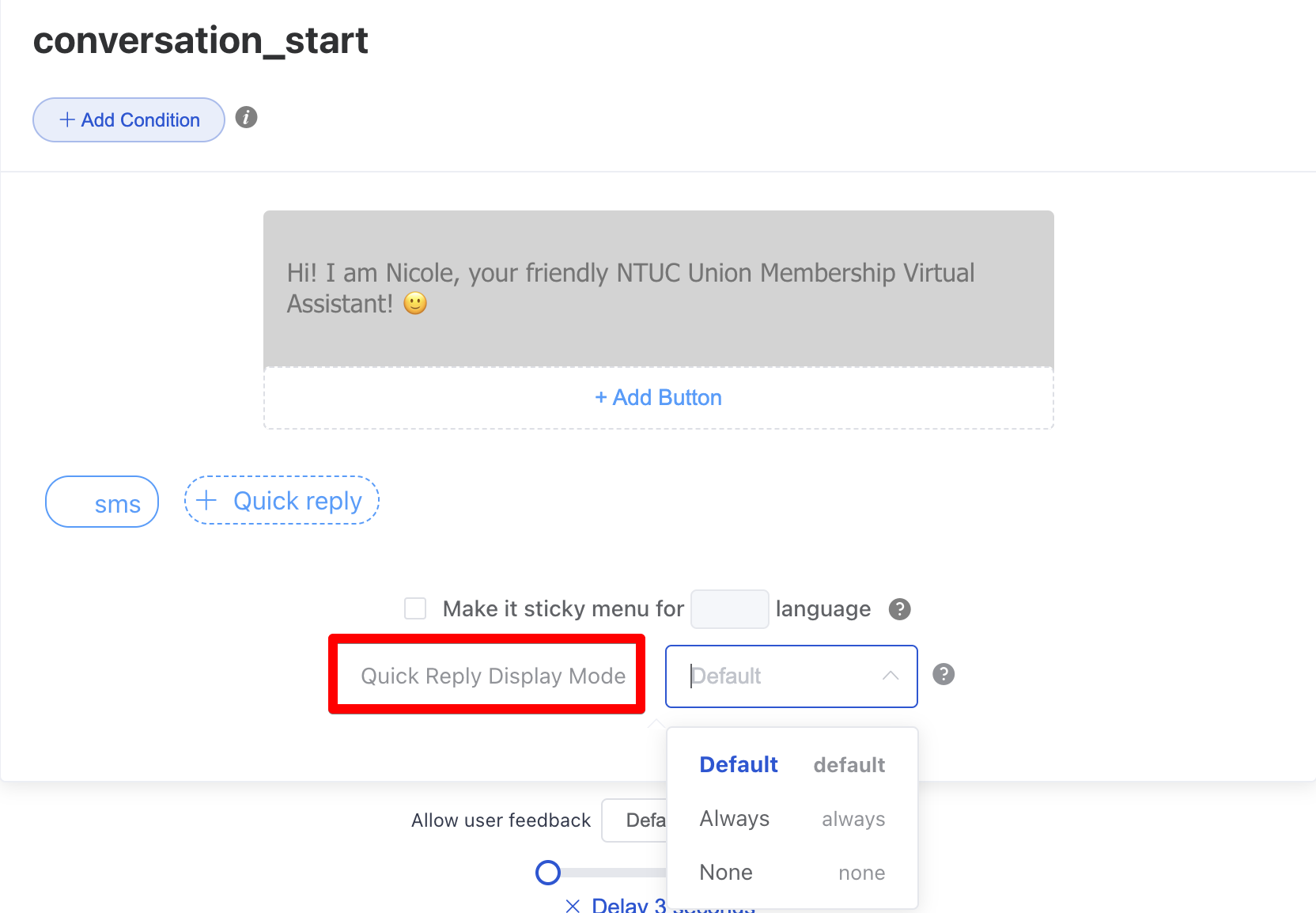The image size is (1316, 913).
Task: Add a new Quick reply
Action: 282,501
